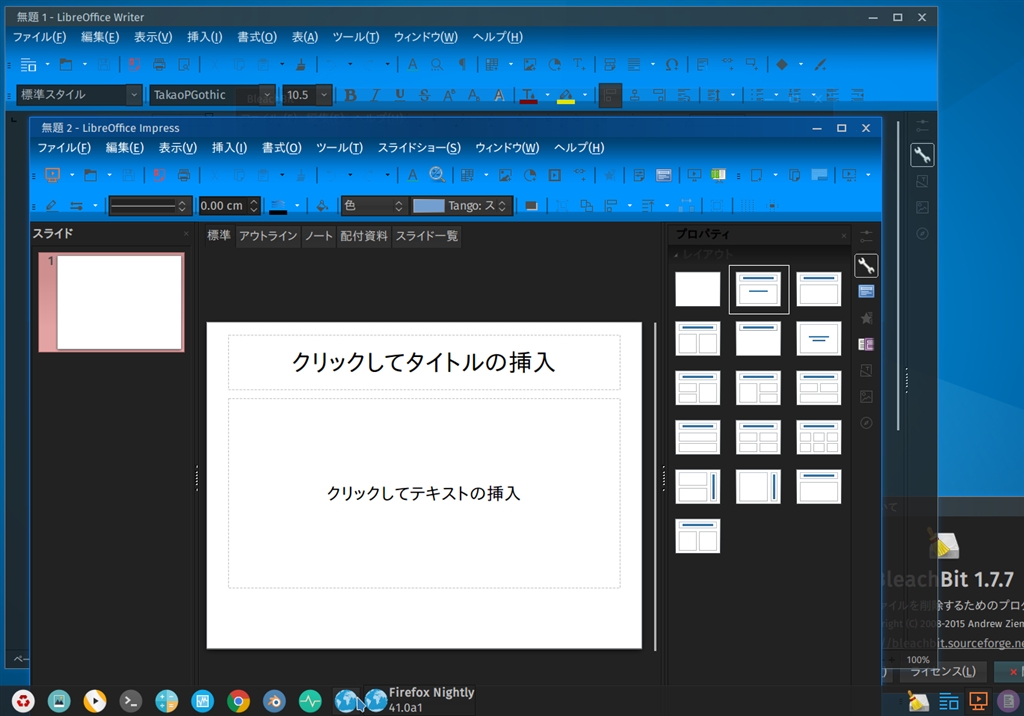Launch Google Chrome from taskbar

pyautogui.click(x=238, y=702)
